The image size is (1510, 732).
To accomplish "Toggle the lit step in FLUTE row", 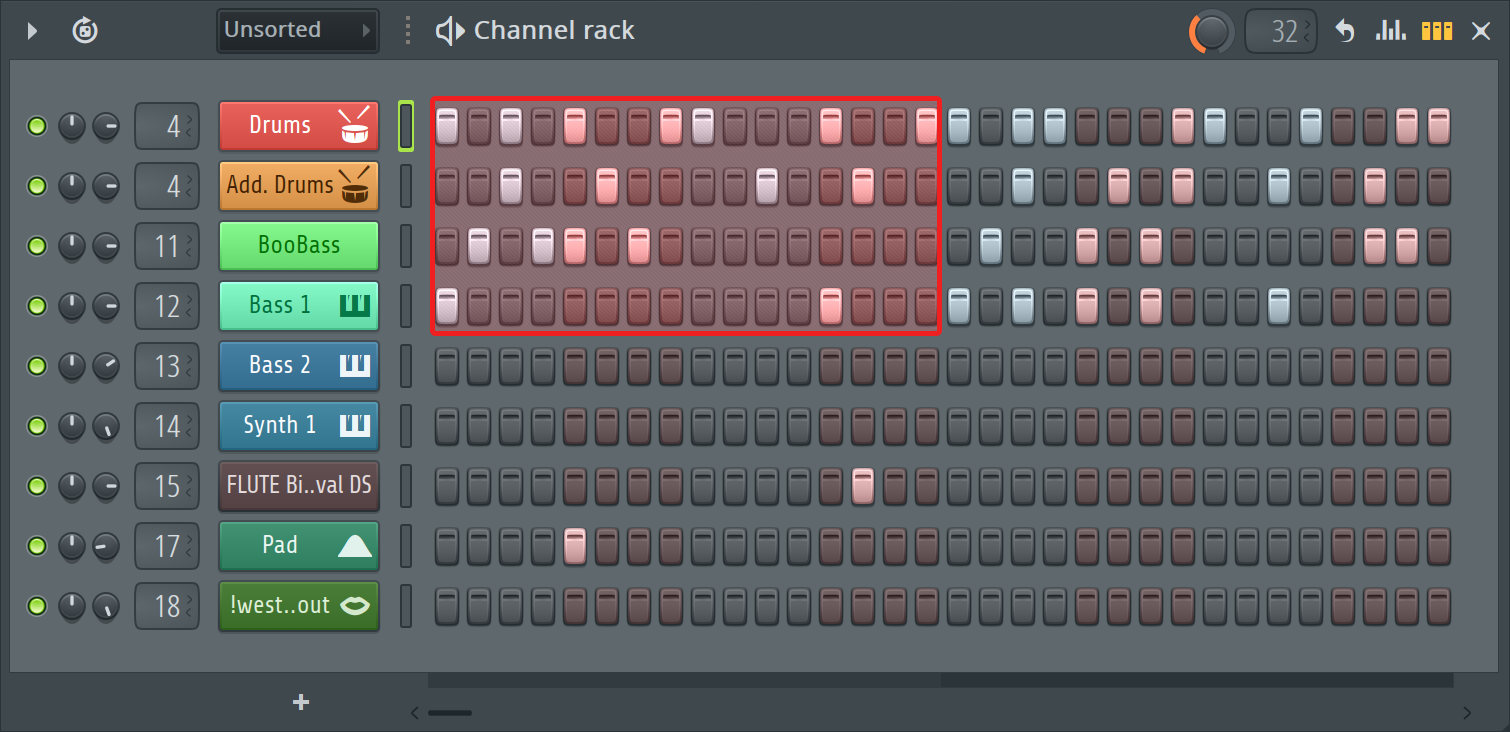I will (863, 486).
